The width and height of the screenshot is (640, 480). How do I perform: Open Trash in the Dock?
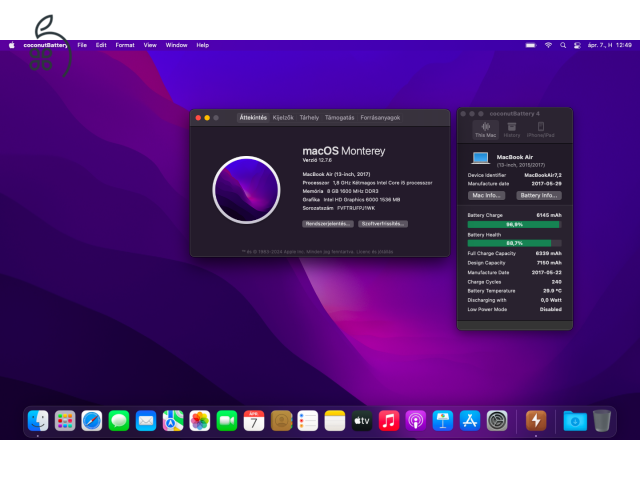[602, 421]
